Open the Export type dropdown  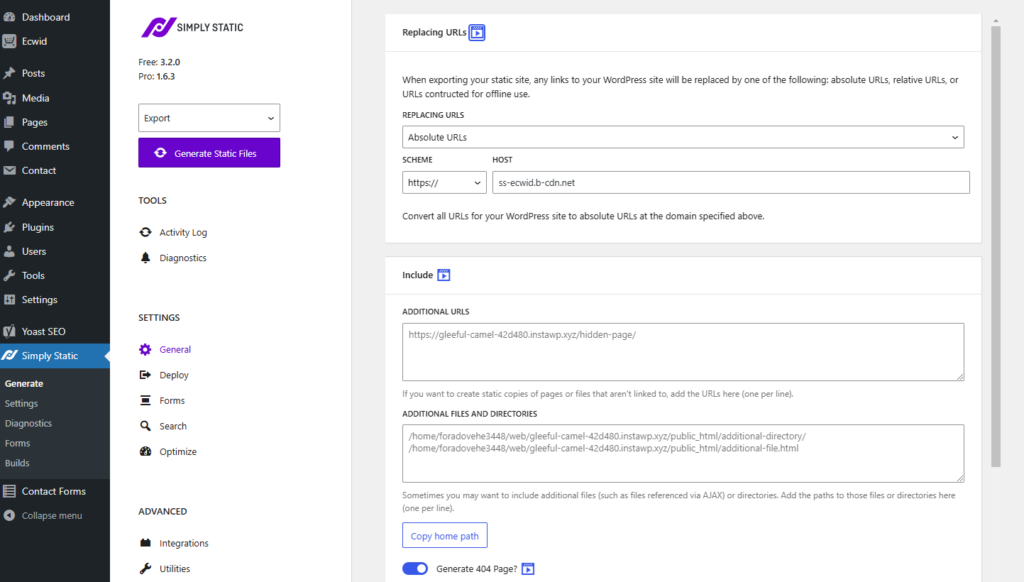(209, 118)
